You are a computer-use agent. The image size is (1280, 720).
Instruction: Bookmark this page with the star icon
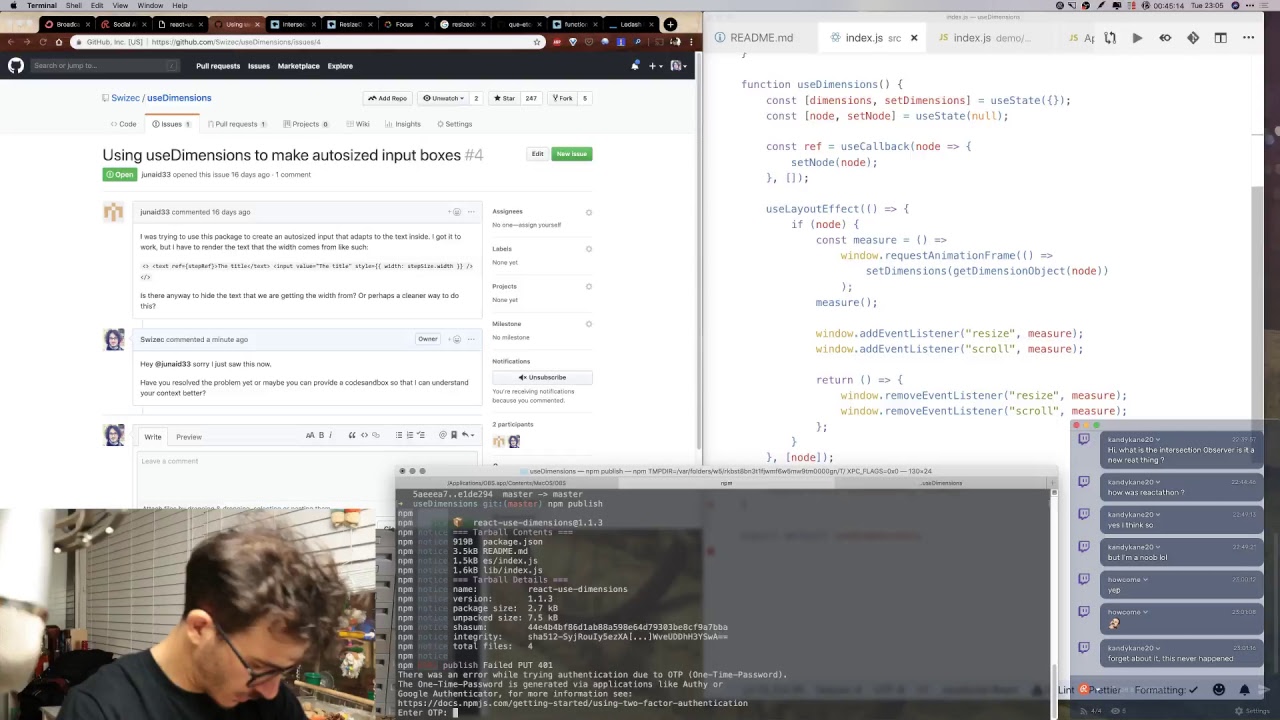(537, 42)
